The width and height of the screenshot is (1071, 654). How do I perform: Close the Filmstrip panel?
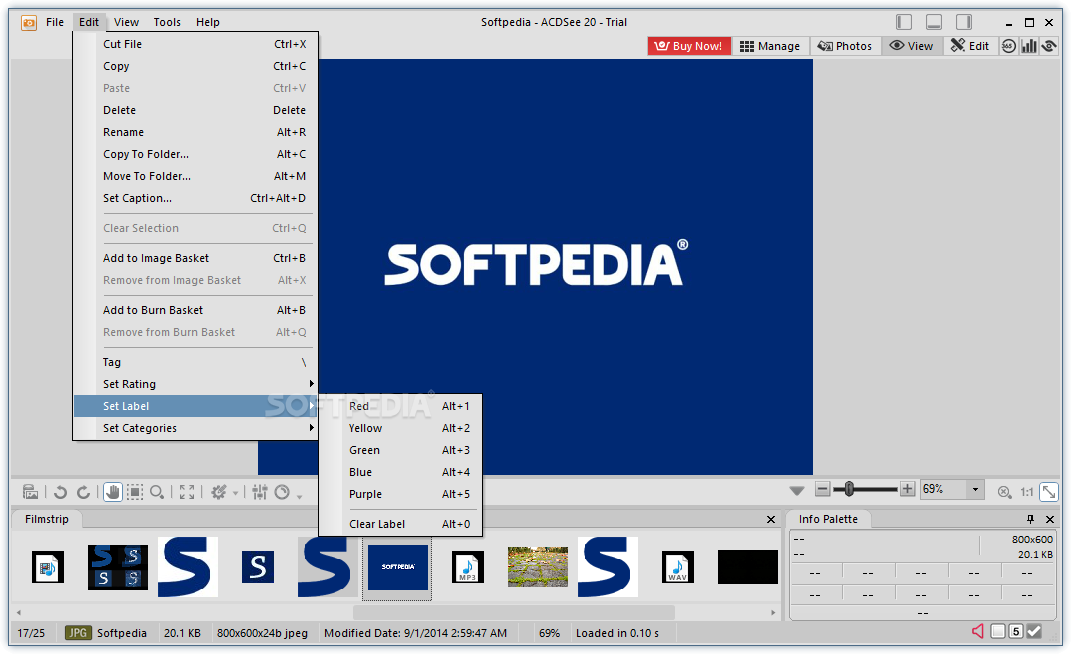[x=771, y=520]
